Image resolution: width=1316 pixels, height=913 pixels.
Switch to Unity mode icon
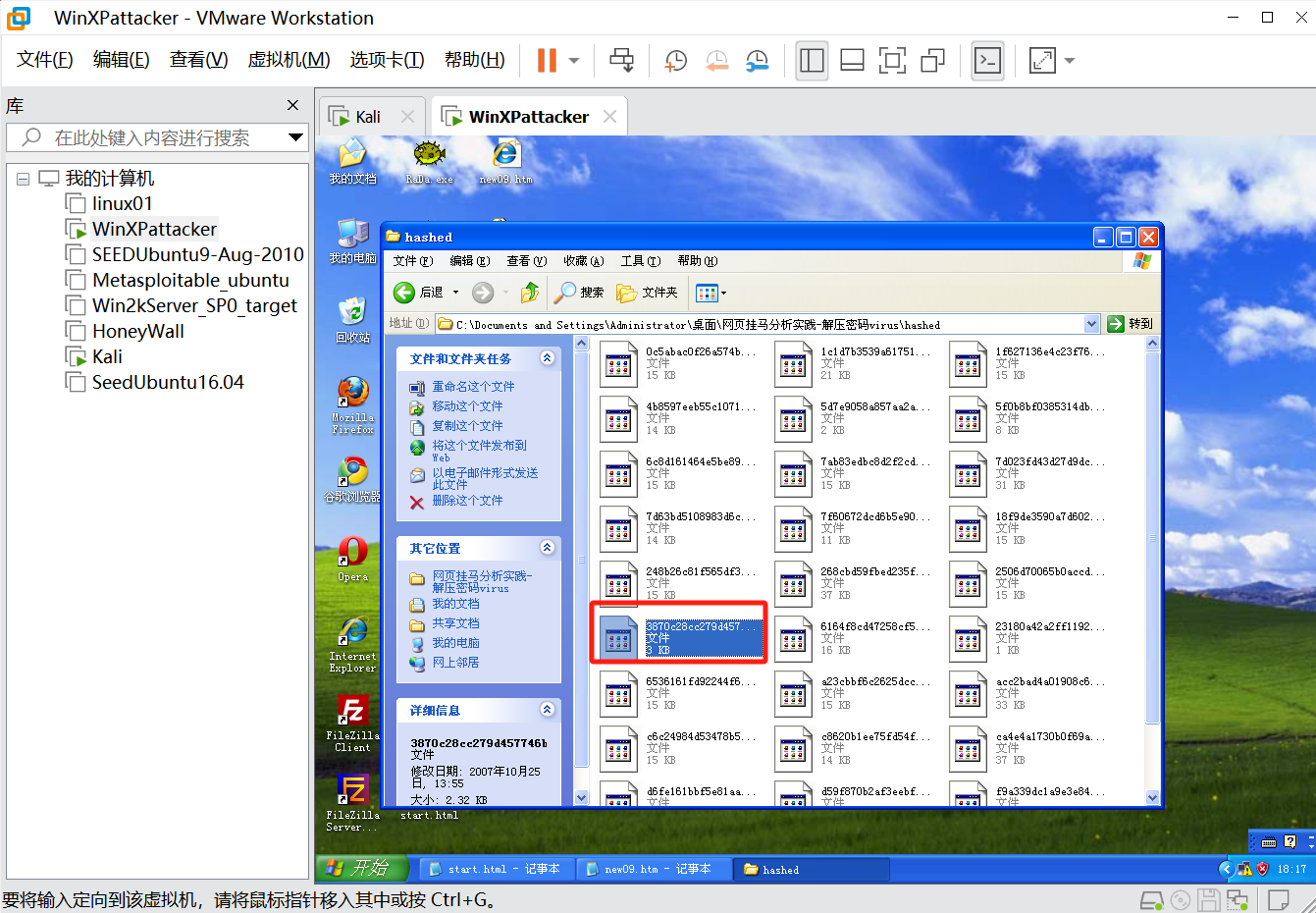932,61
